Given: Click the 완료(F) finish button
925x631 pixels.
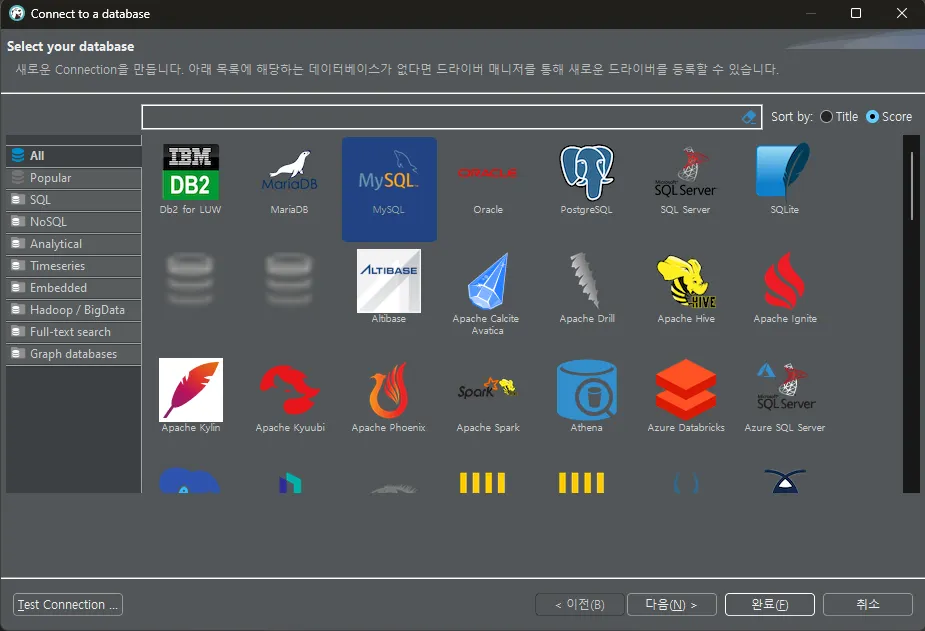Looking at the screenshot, I should [769, 604].
